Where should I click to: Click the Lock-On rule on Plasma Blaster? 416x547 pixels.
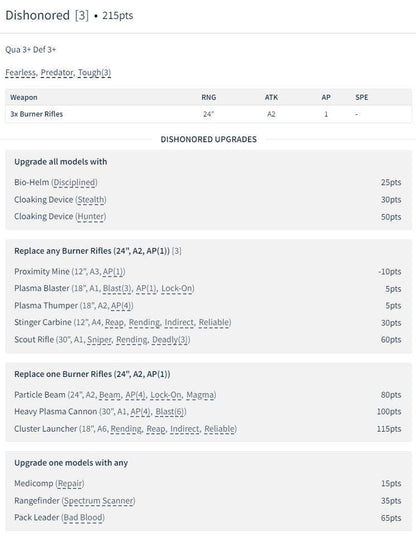point(177,289)
